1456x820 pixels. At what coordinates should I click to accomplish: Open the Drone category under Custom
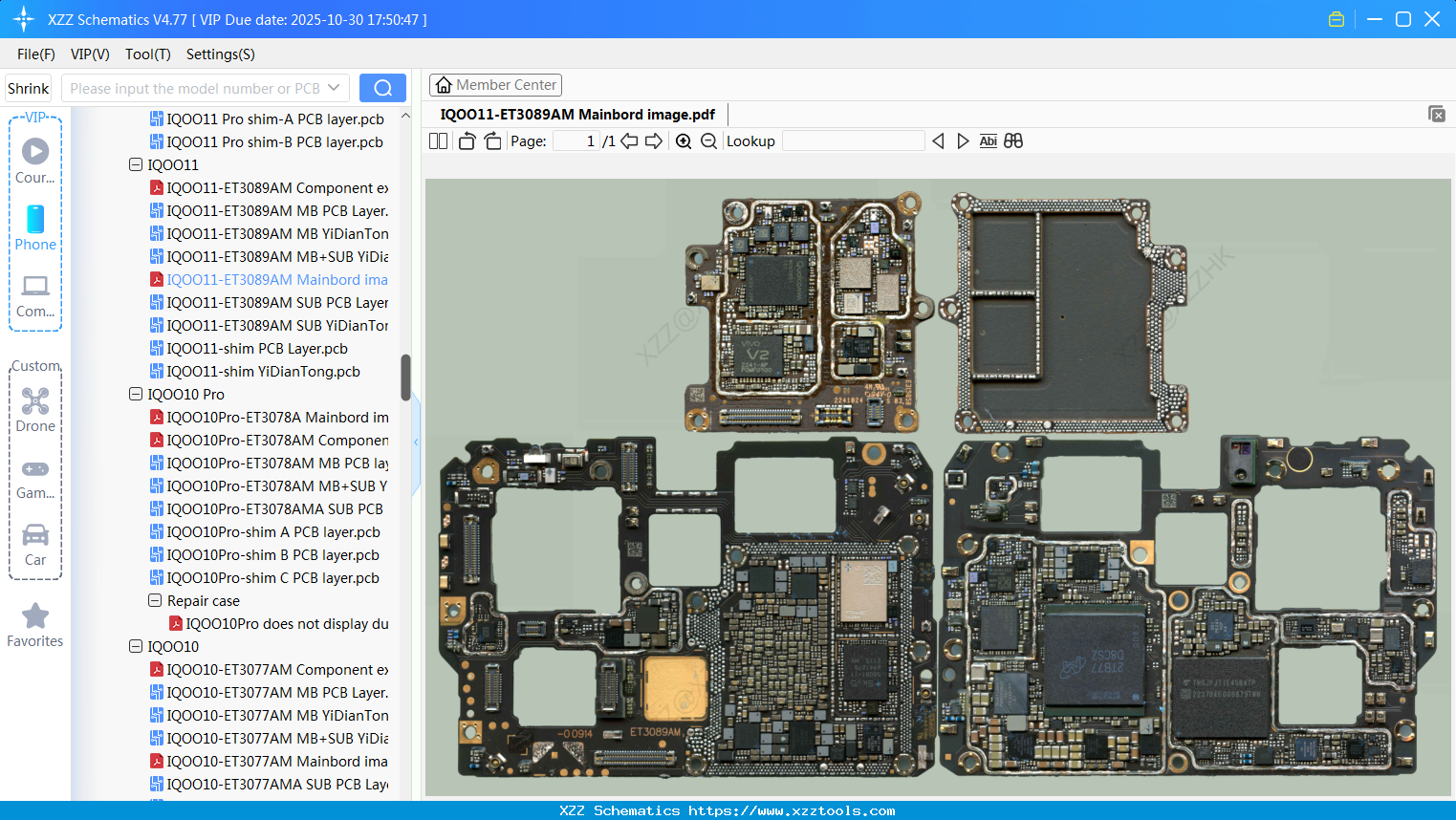tap(35, 409)
